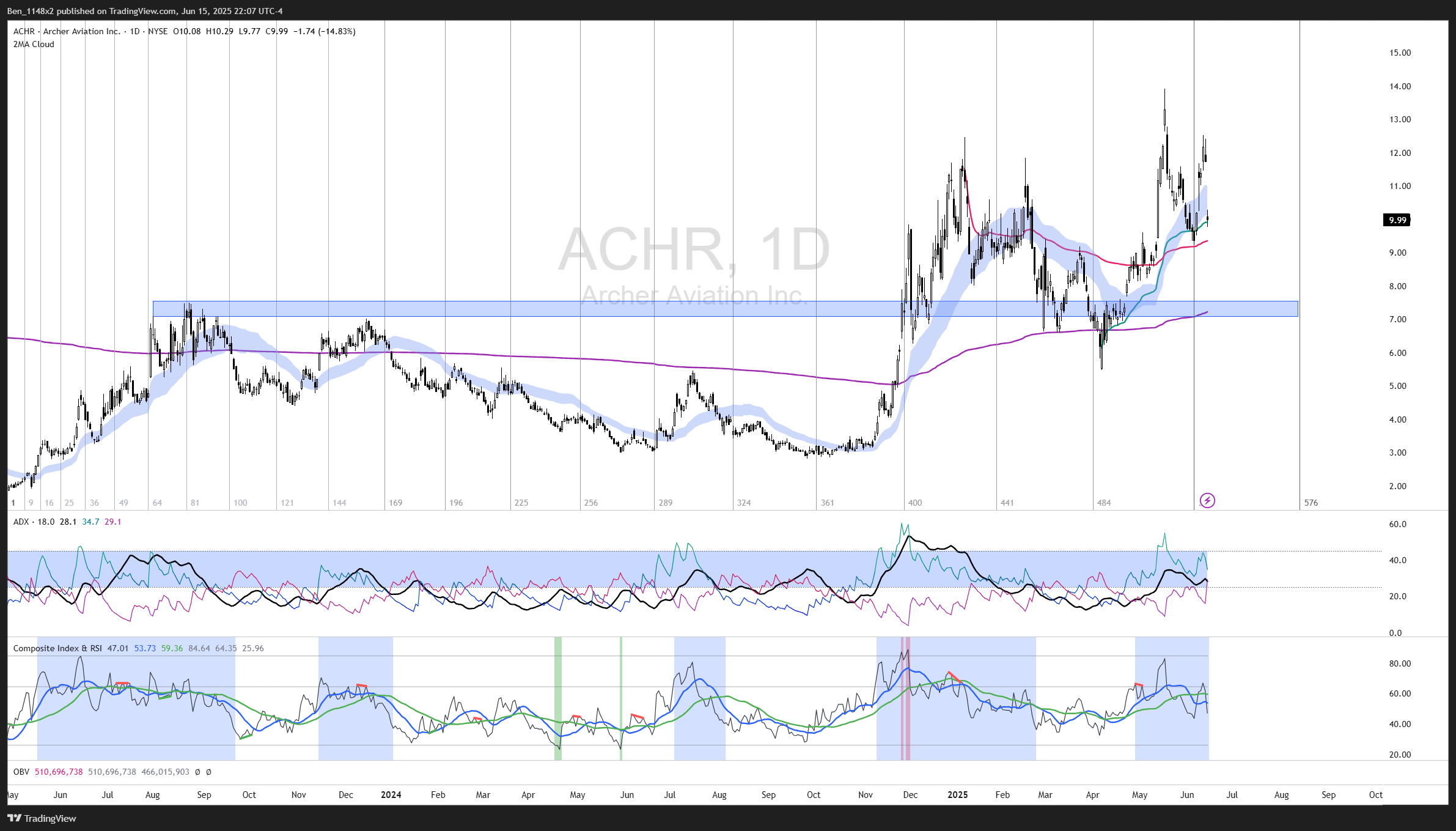
Task: Click the 15.00 level on price axis
Action: coord(1400,53)
